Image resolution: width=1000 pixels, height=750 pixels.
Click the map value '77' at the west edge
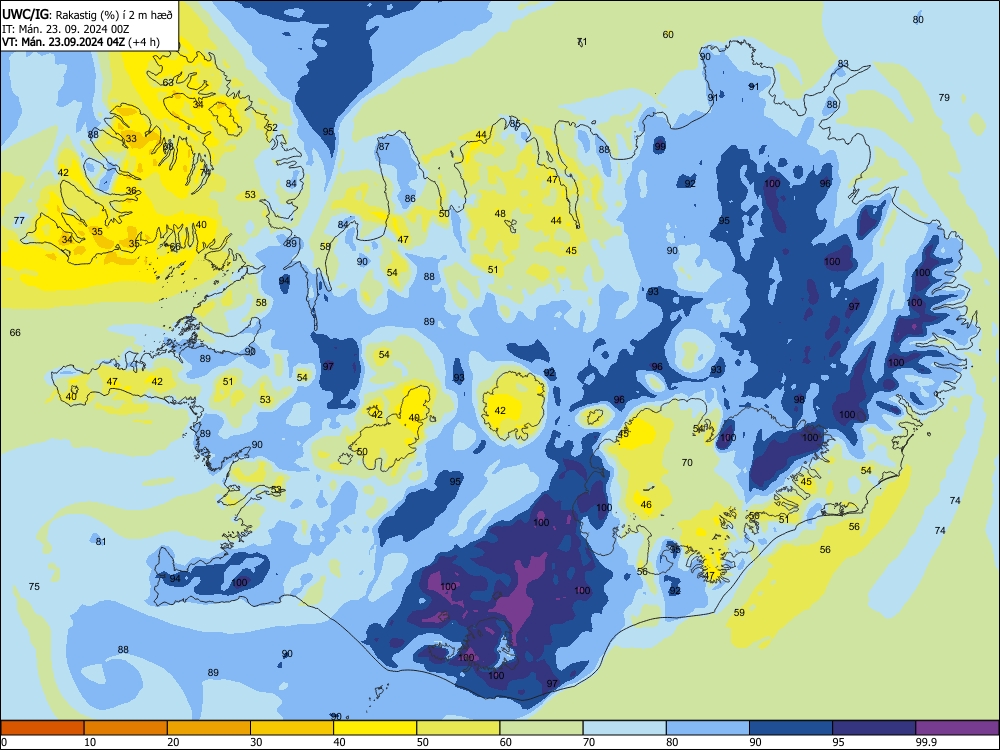pyautogui.click(x=19, y=221)
